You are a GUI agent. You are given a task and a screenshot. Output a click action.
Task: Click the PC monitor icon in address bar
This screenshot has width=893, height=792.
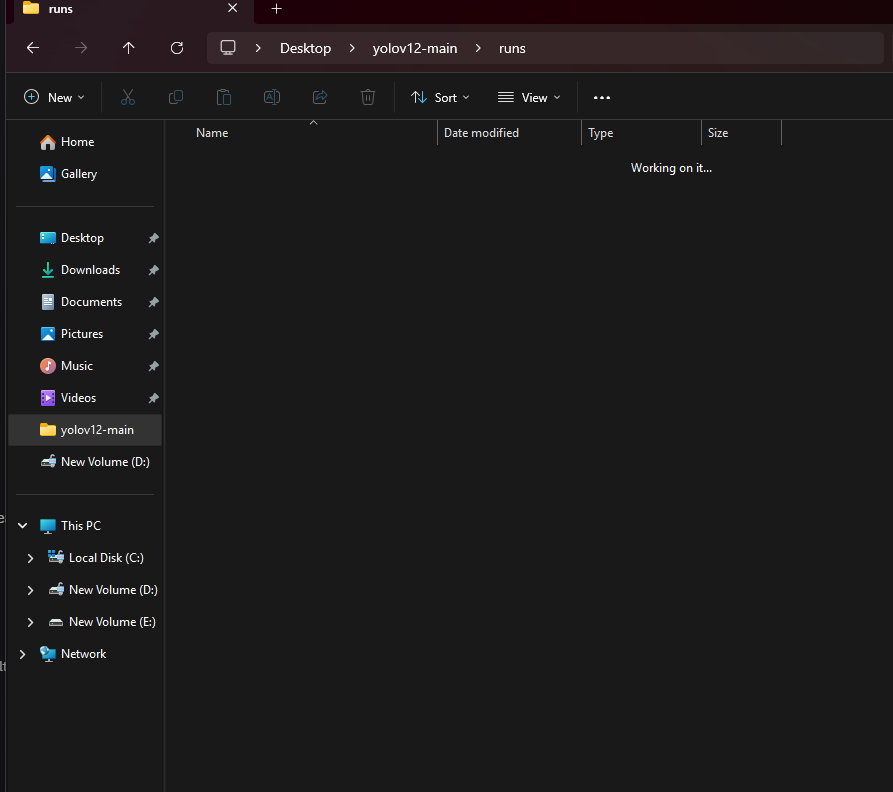[228, 48]
